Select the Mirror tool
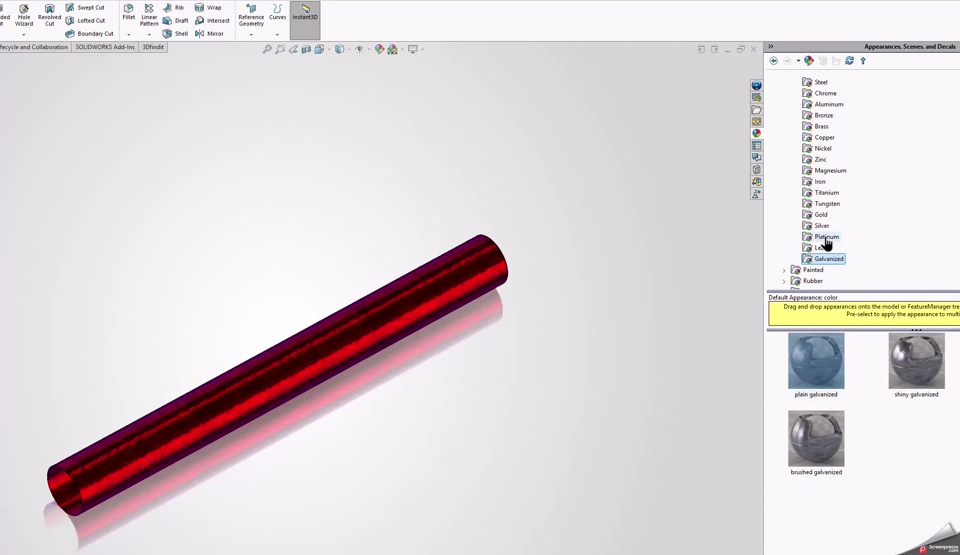960x555 pixels. 209,34
